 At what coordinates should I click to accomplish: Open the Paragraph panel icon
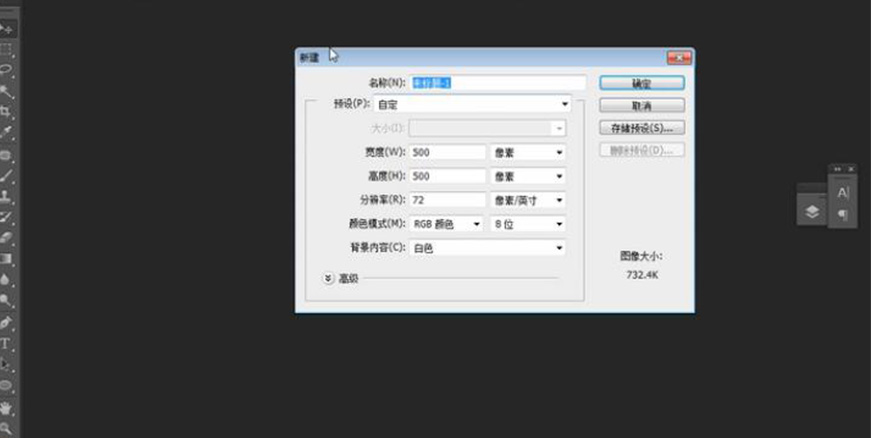pos(843,215)
